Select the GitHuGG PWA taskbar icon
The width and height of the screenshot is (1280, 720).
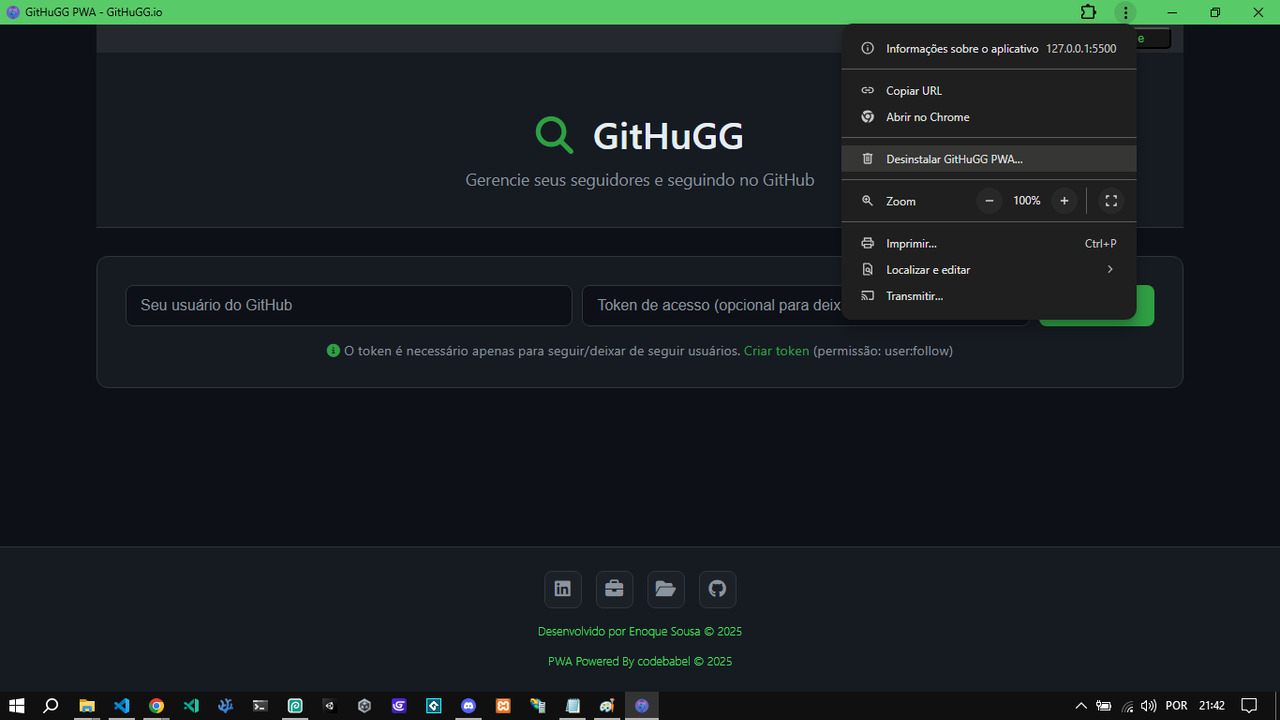pyautogui.click(x=642, y=705)
